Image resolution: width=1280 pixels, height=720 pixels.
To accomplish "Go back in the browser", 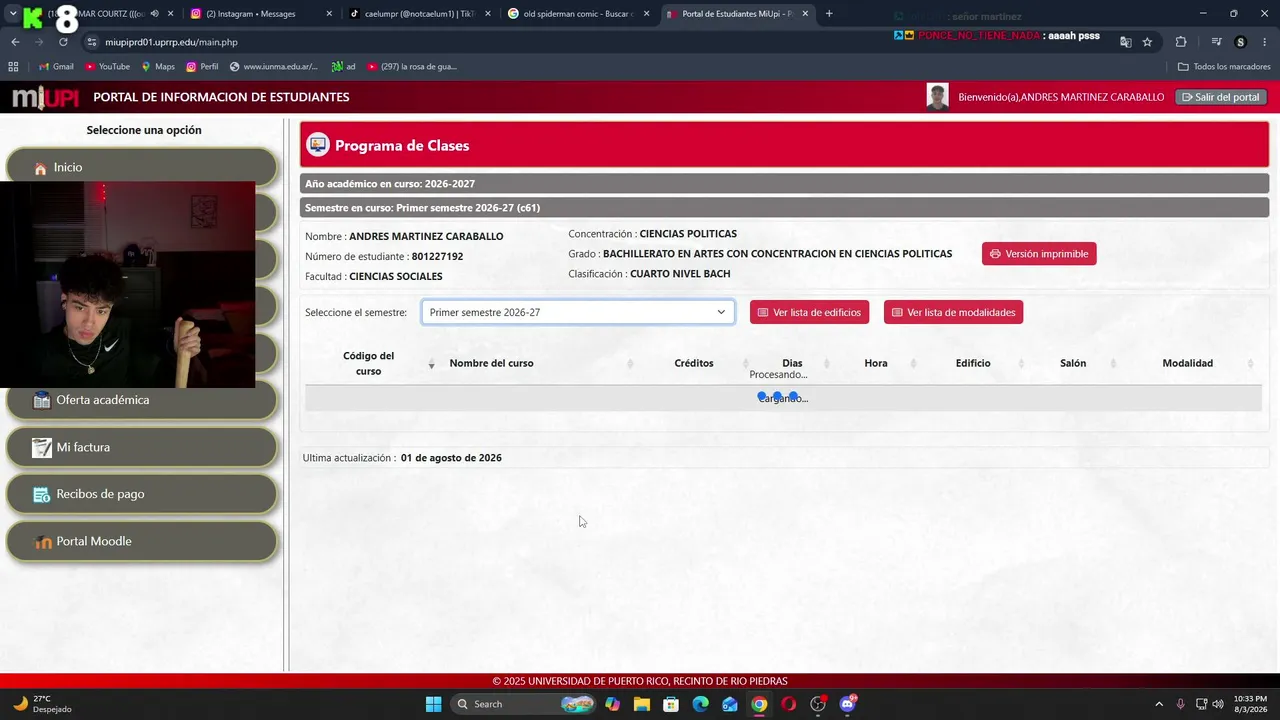I will [15, 42].
